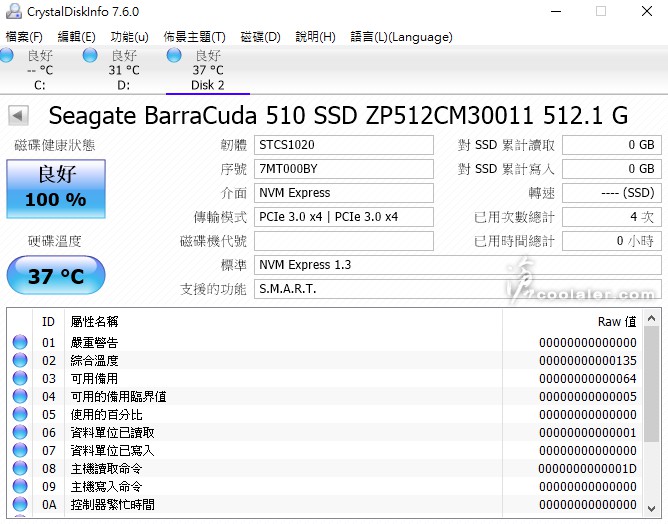This screenshot has width=668, height=524.
Task: Click status orb for attribute 05 使用的百分比
Action: [20, 414]
